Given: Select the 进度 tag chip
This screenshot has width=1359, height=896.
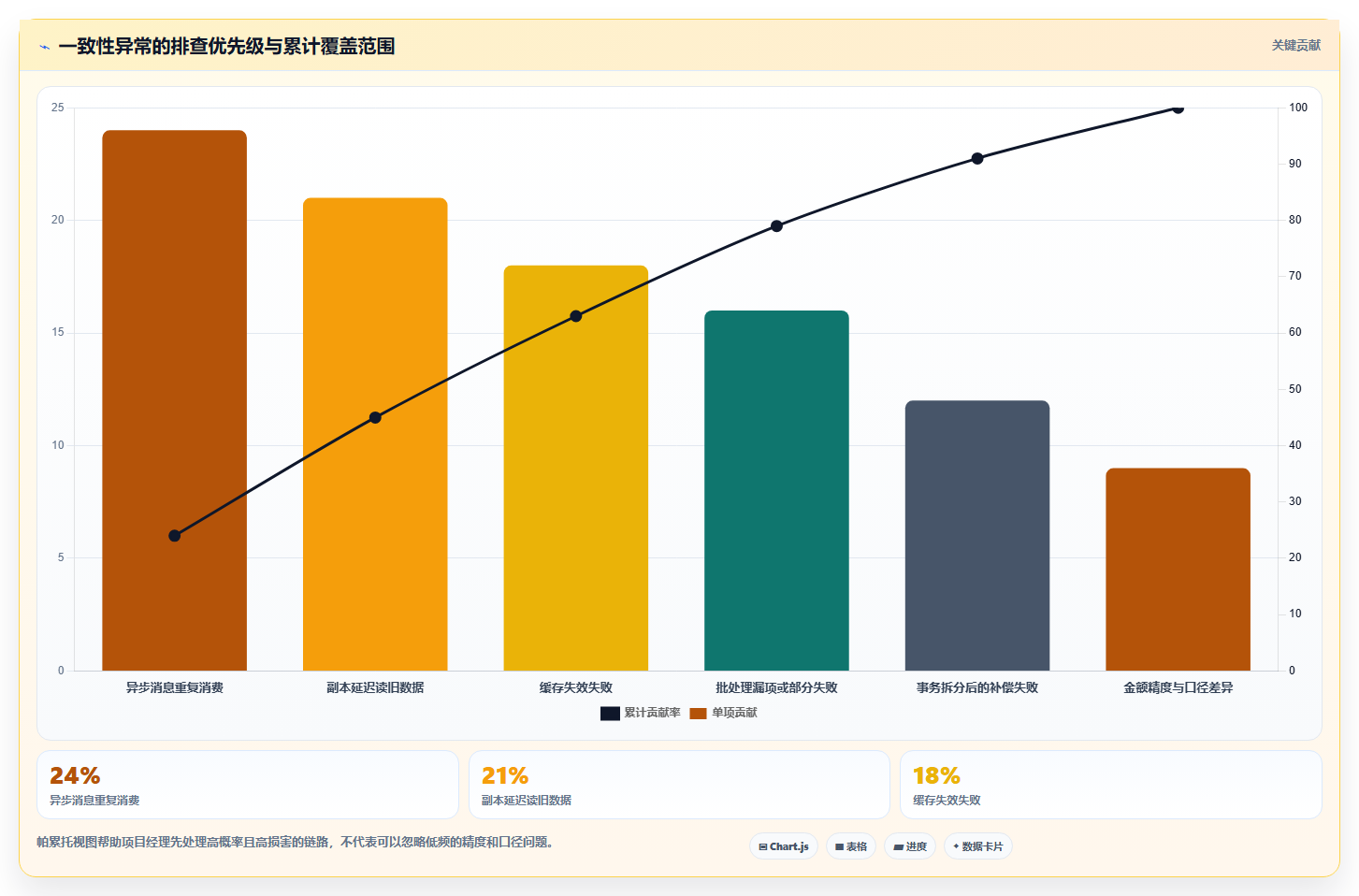Looking at the screenshot, I should 910,846.
